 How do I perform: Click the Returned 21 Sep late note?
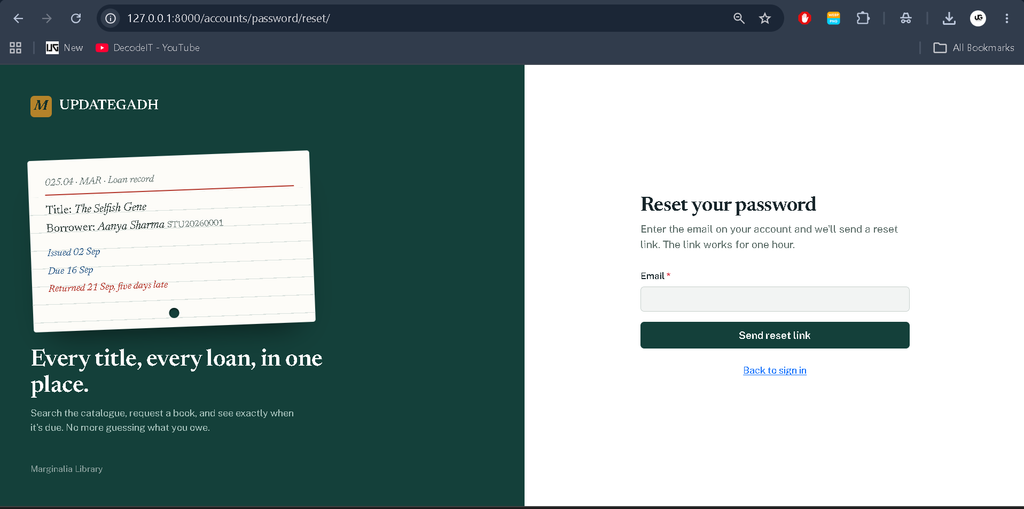point(108,286)
